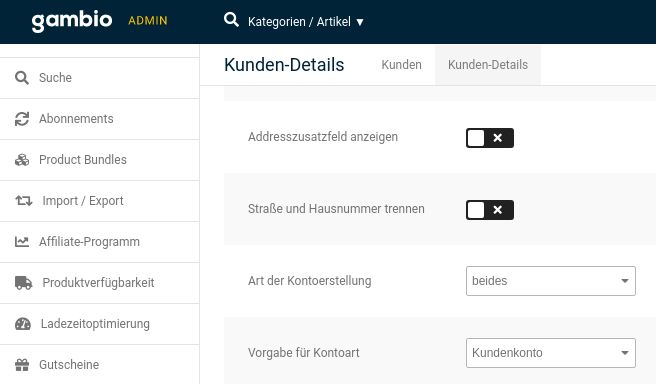Open Abonnements menu entry
Viewport: 656px width, 384px height.
click(x=100, y=119)
